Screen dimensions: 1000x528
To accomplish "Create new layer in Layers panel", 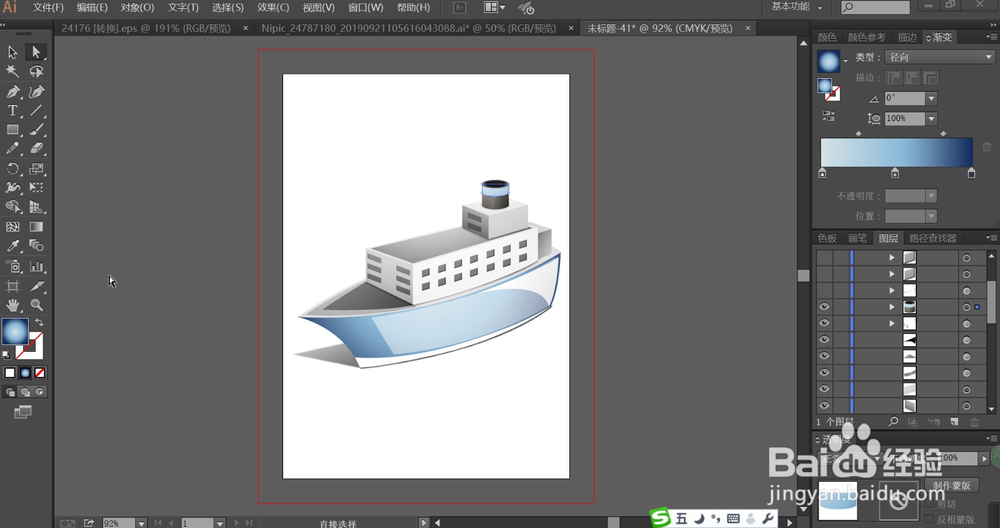I will coord(954,422).
